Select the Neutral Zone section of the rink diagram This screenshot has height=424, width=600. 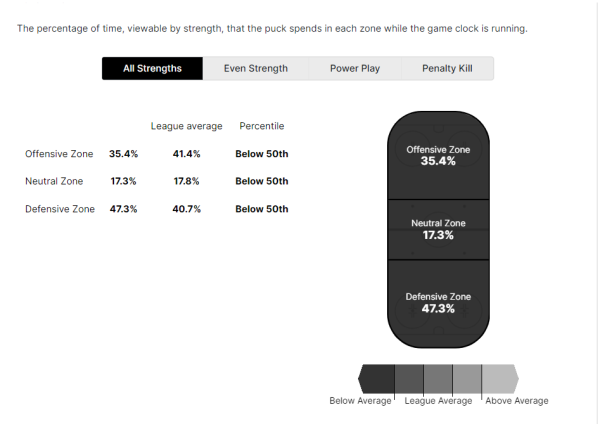(438, 229)
